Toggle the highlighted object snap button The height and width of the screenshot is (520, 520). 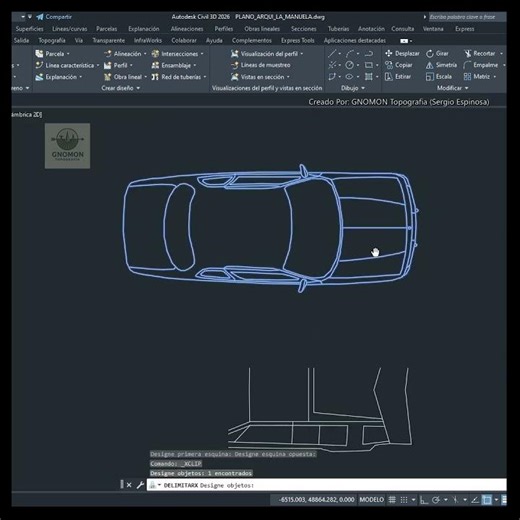[487, 500]
